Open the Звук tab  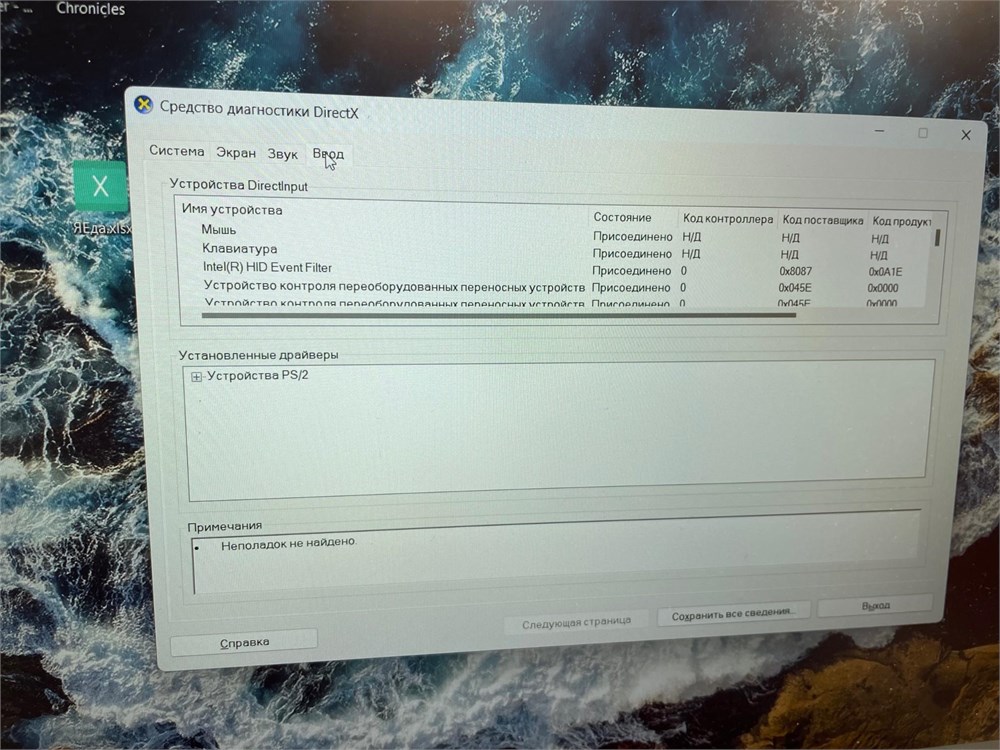283,154
